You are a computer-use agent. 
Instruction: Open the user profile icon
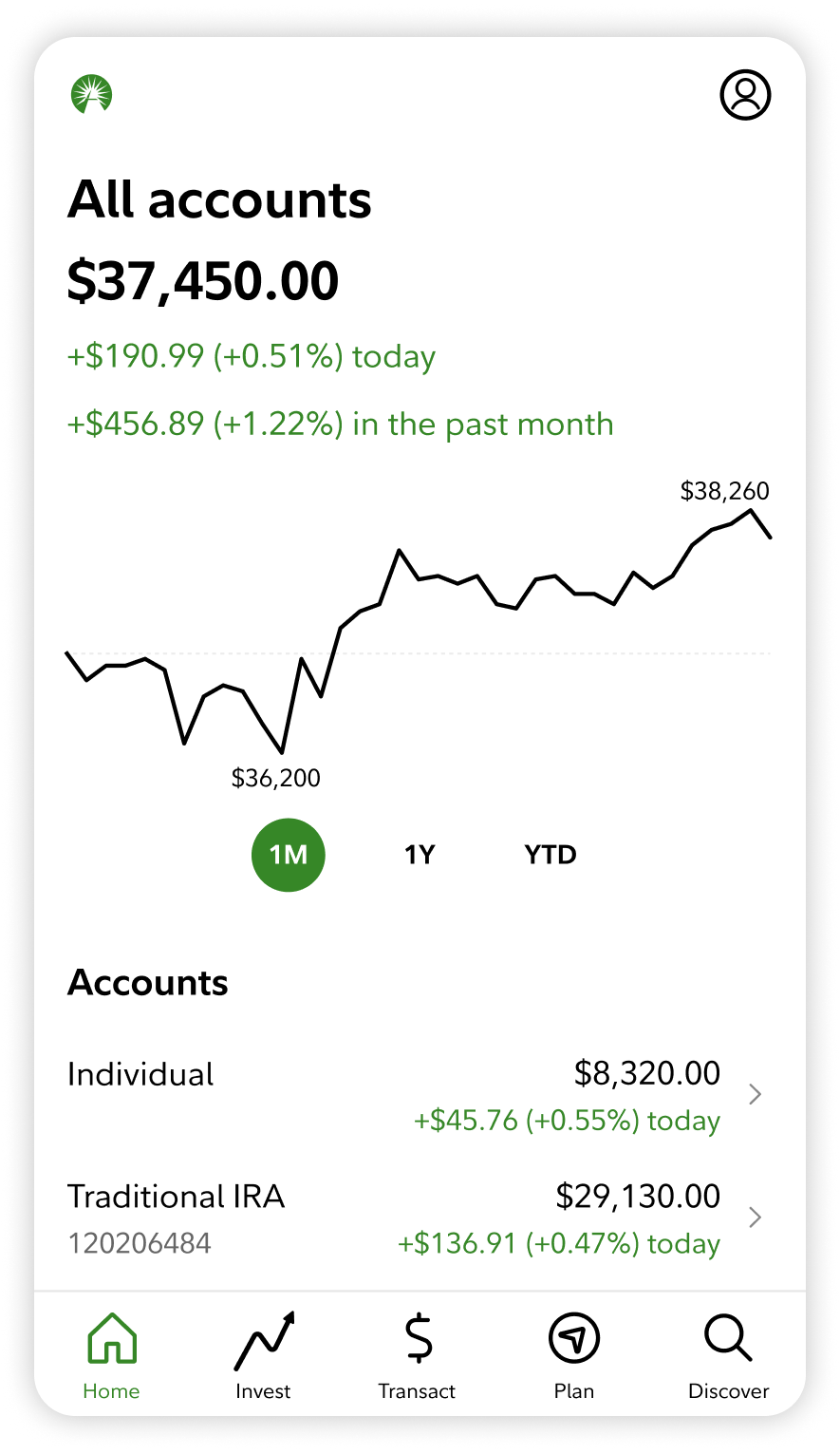(745, 95)
